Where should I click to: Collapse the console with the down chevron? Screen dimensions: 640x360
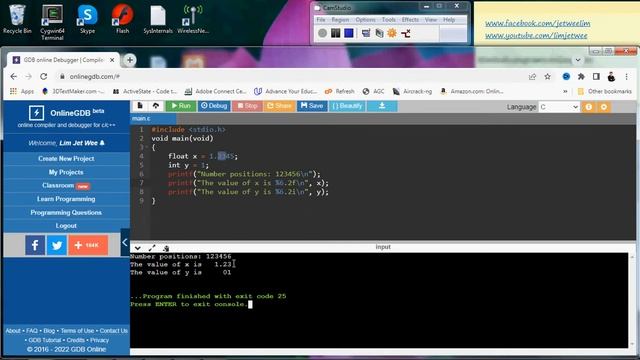(x=138, y=248)
